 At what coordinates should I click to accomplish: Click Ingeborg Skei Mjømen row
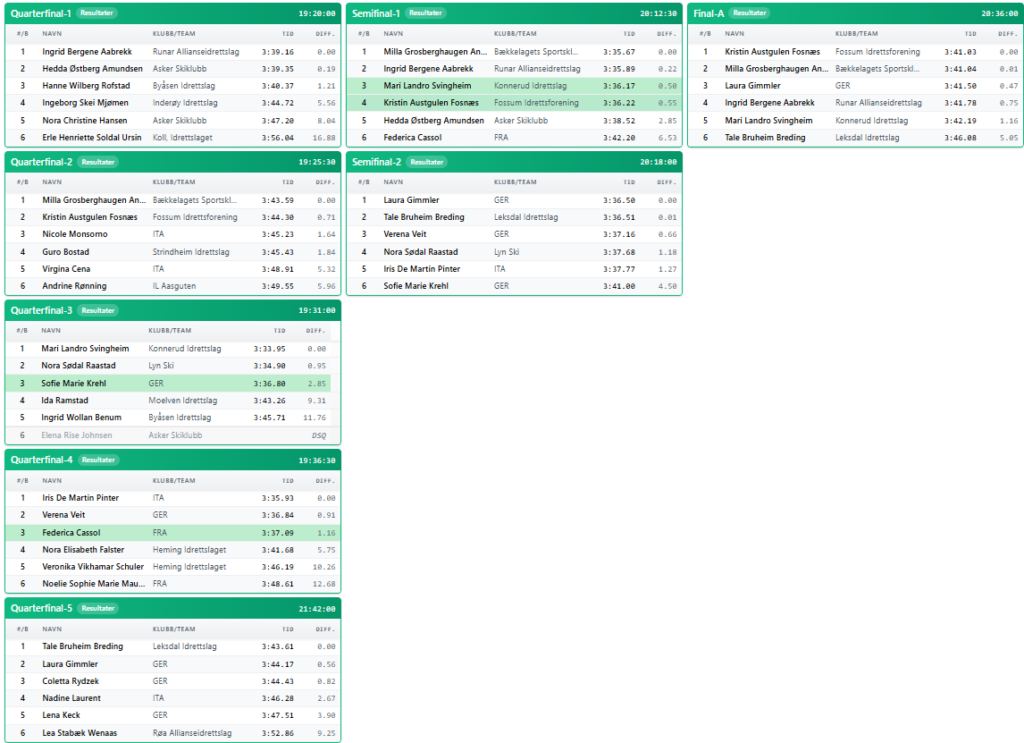coord(173,103)
